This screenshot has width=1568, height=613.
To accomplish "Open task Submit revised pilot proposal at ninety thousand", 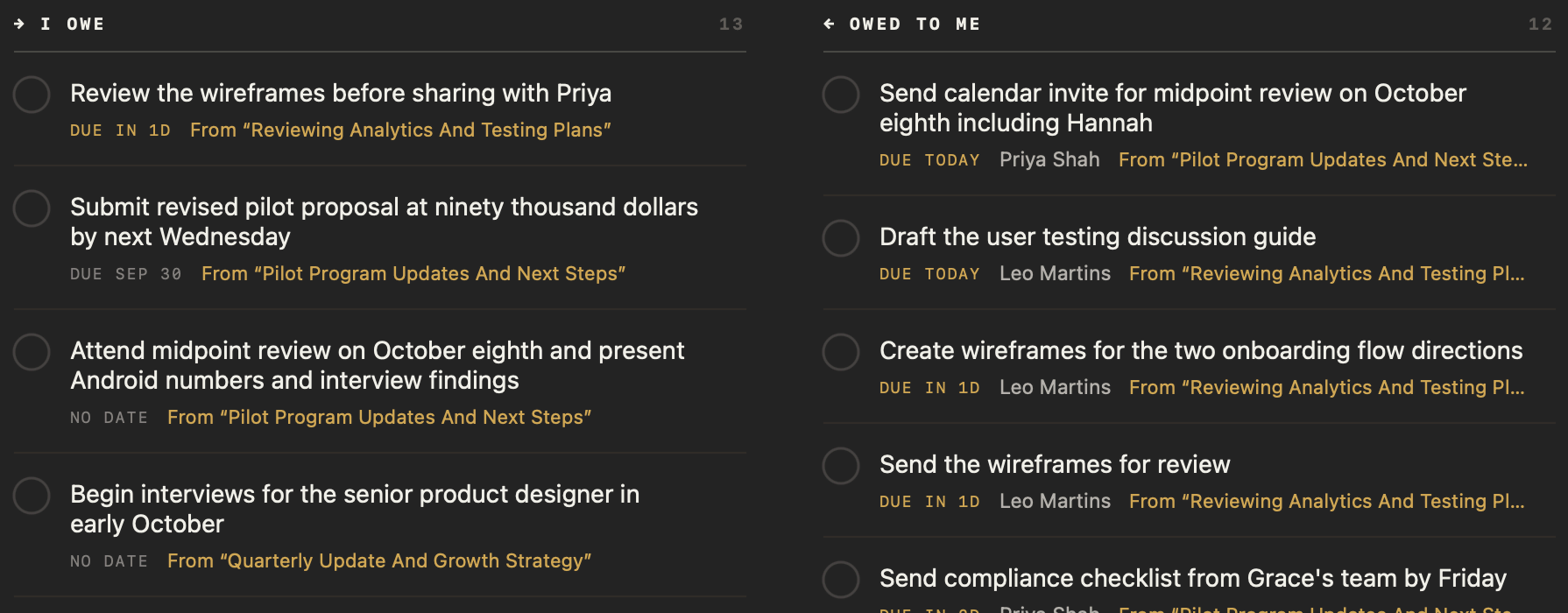I will [385, 222].
